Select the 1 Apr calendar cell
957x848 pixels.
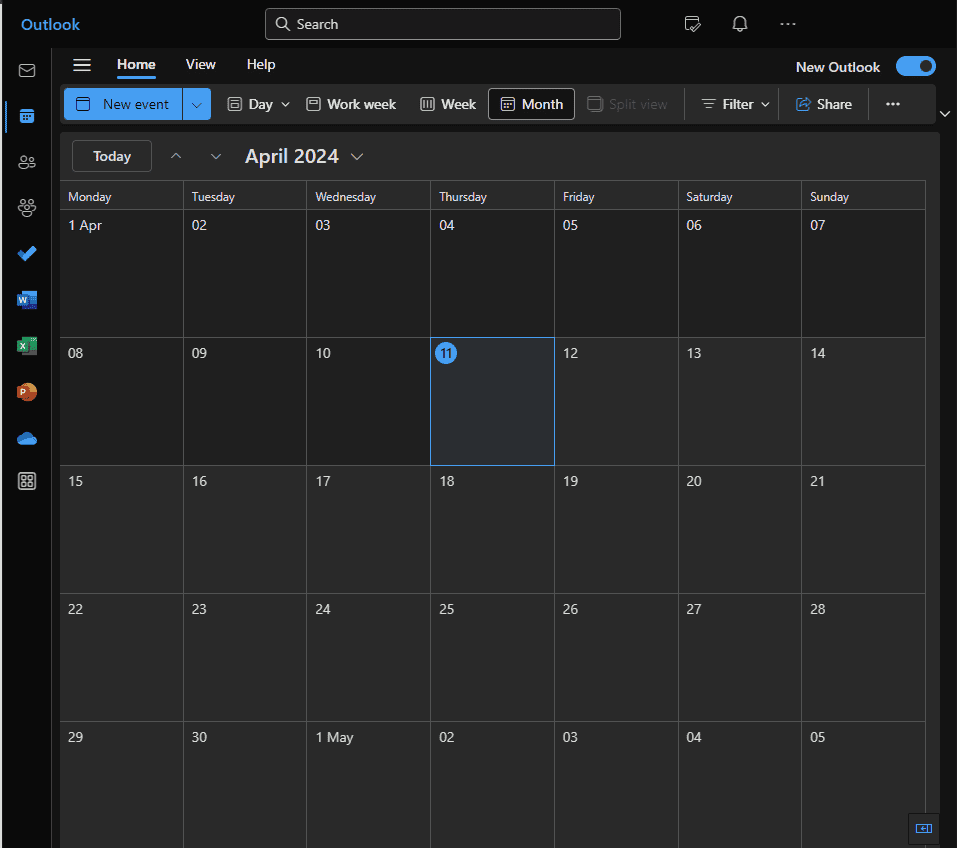pos(121,274)
